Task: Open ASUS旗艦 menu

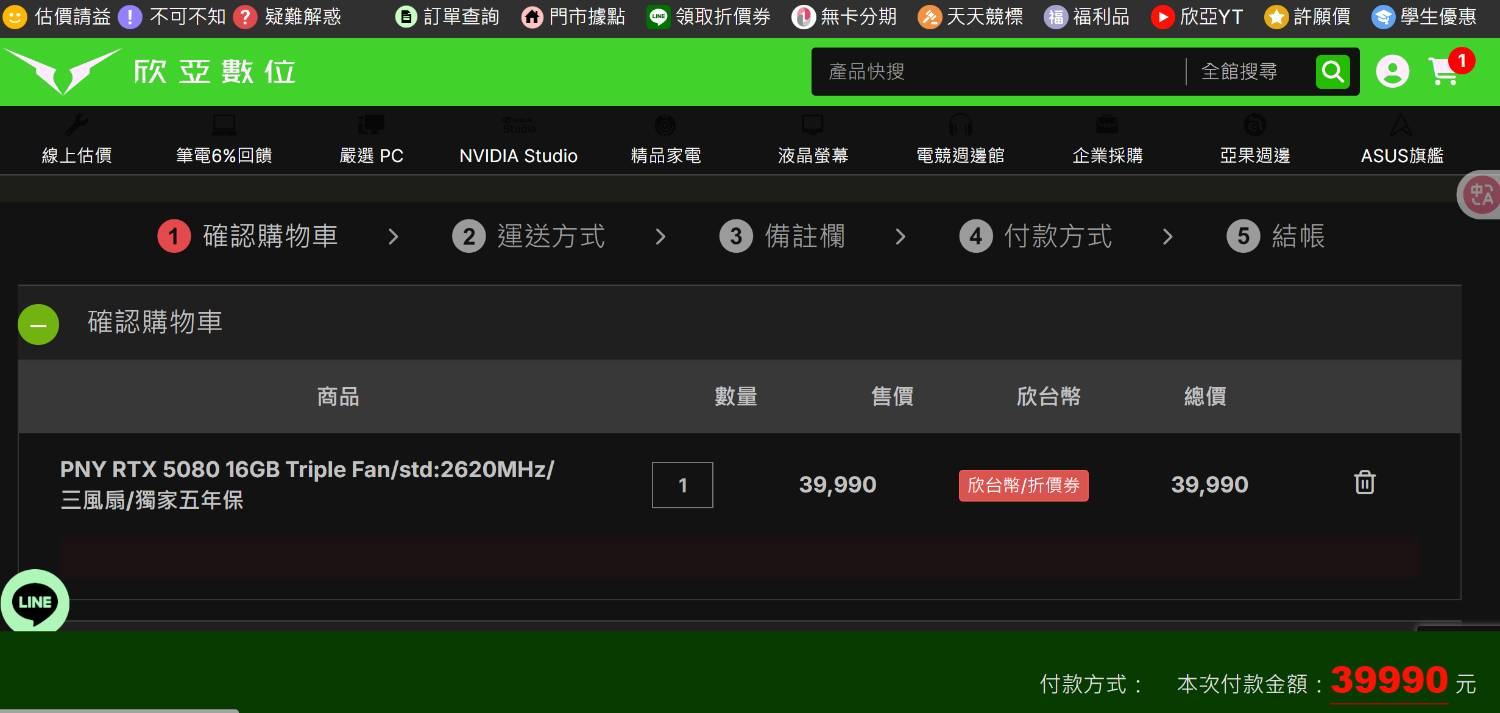Action: [x=1402, y=140]
